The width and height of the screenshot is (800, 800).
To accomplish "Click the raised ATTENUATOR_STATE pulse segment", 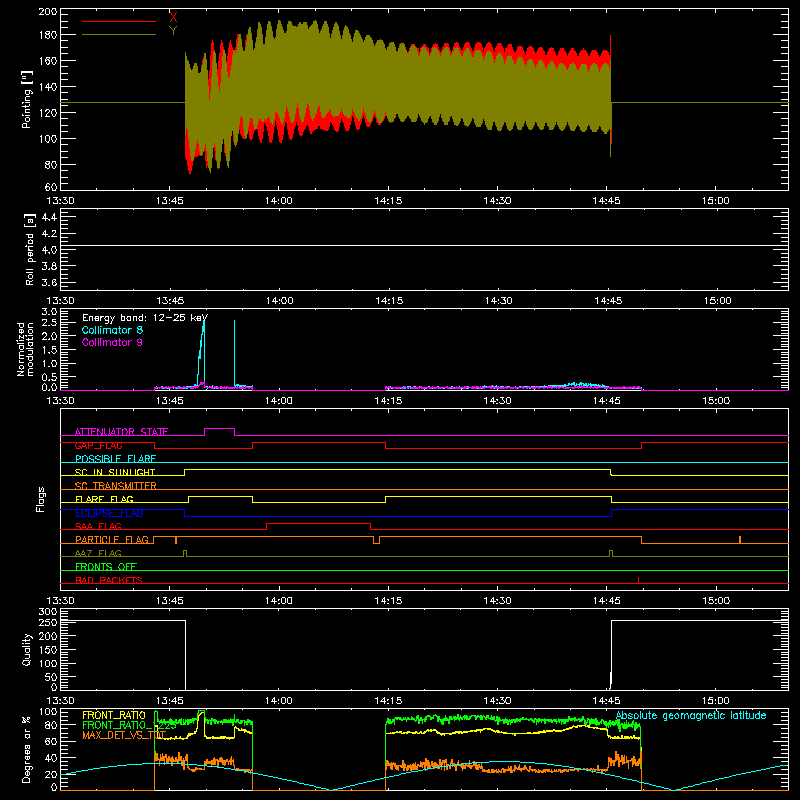I will (219, 429).
